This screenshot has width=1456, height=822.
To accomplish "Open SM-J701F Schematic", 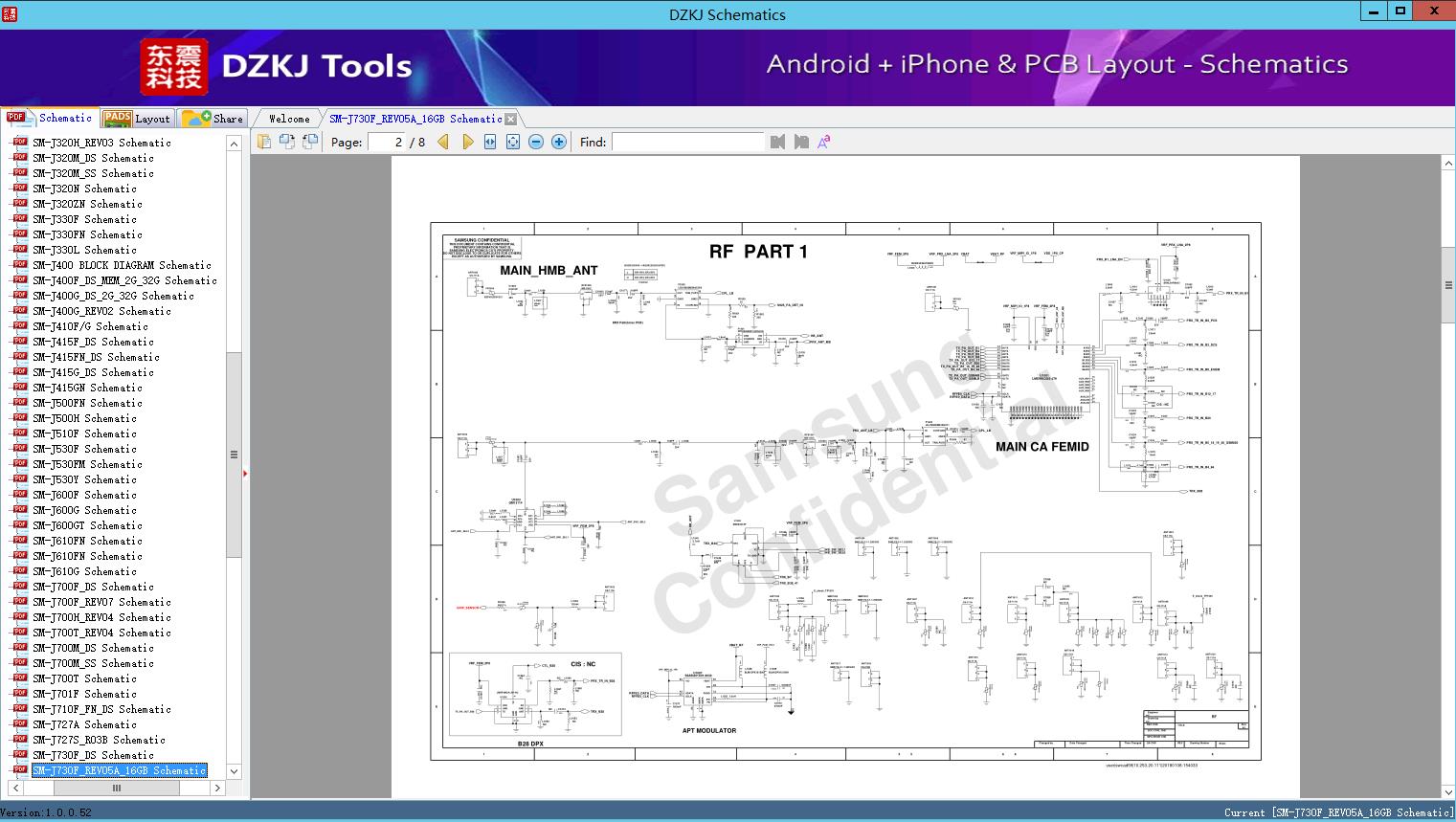I will [84, 694].
